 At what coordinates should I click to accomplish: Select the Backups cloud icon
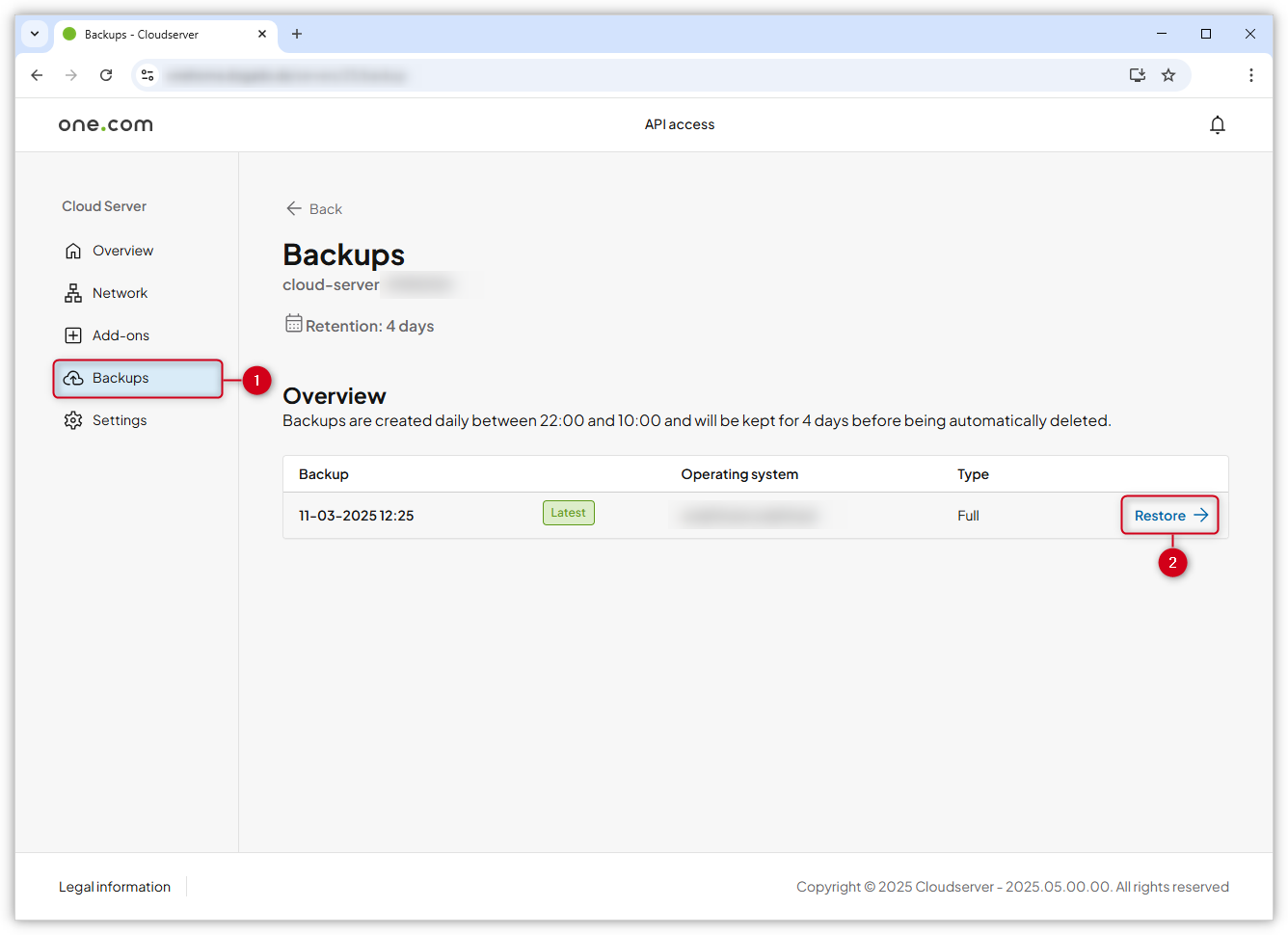(73, 377)
